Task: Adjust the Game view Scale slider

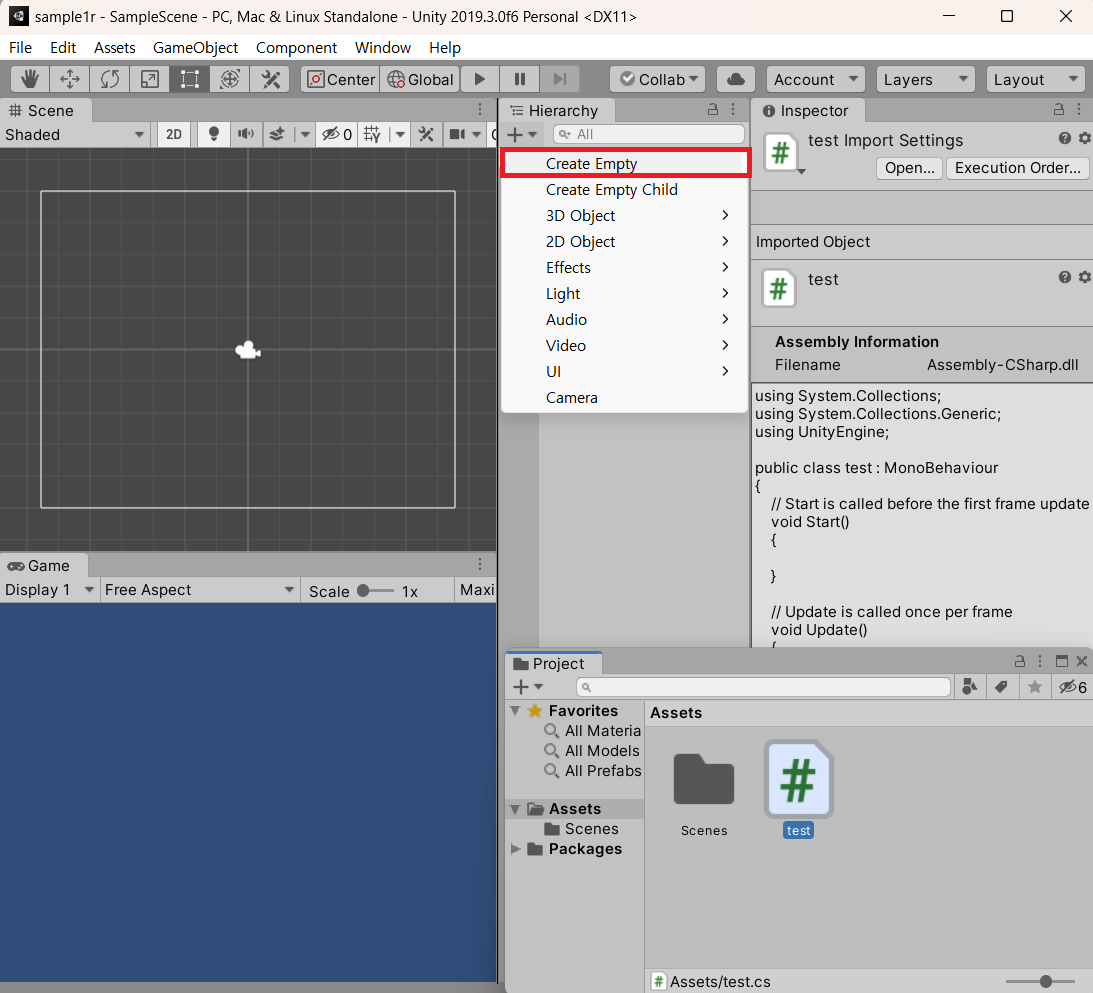Action: click(375, 591)
